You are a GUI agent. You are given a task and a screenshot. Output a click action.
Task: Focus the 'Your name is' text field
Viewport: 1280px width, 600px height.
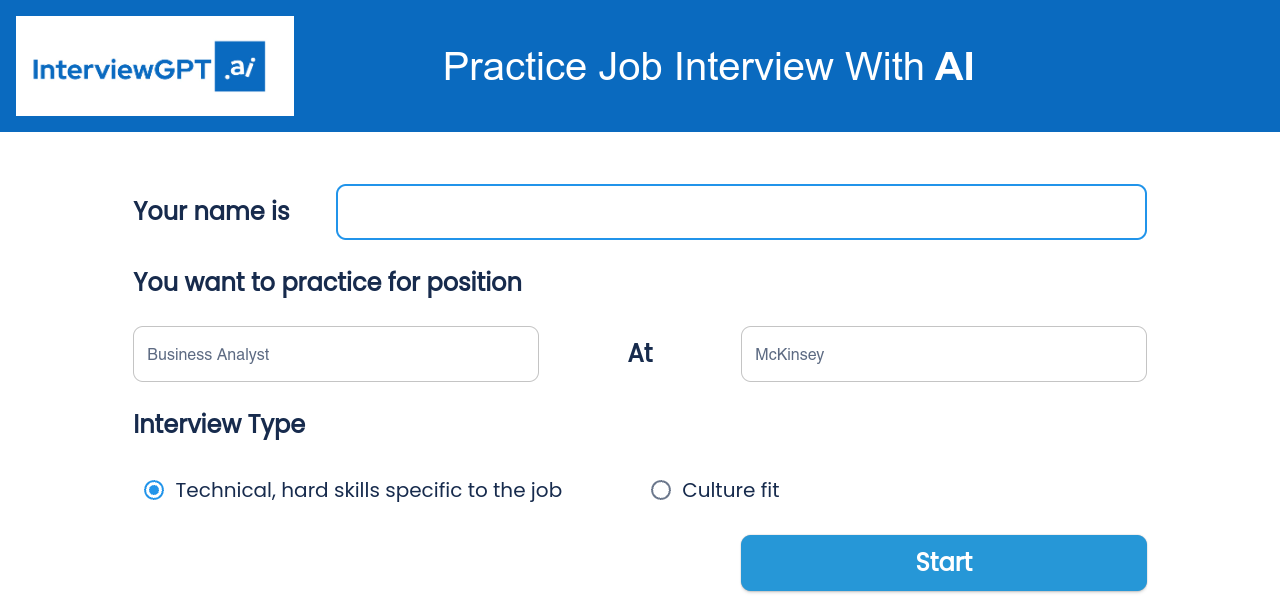coord(741,212)
